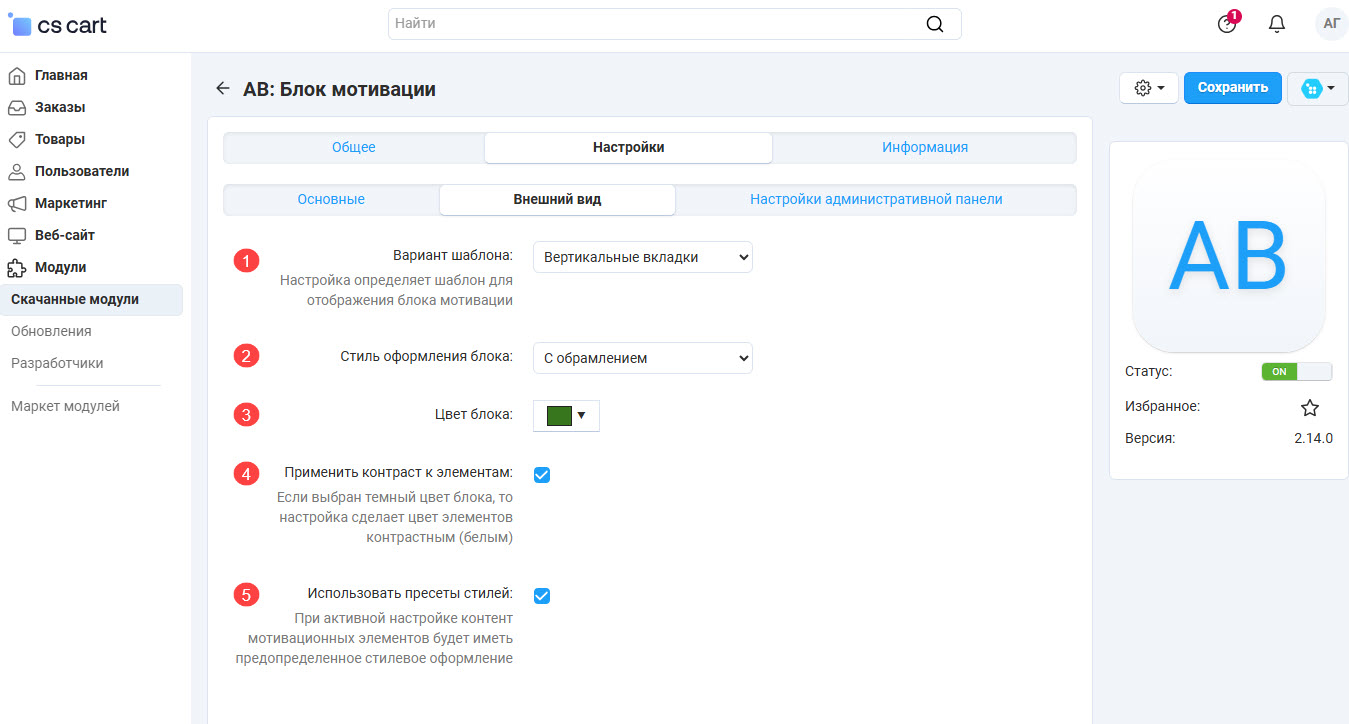
Task: Mark module as favorite with star icon
Action: coord(1309,407)
